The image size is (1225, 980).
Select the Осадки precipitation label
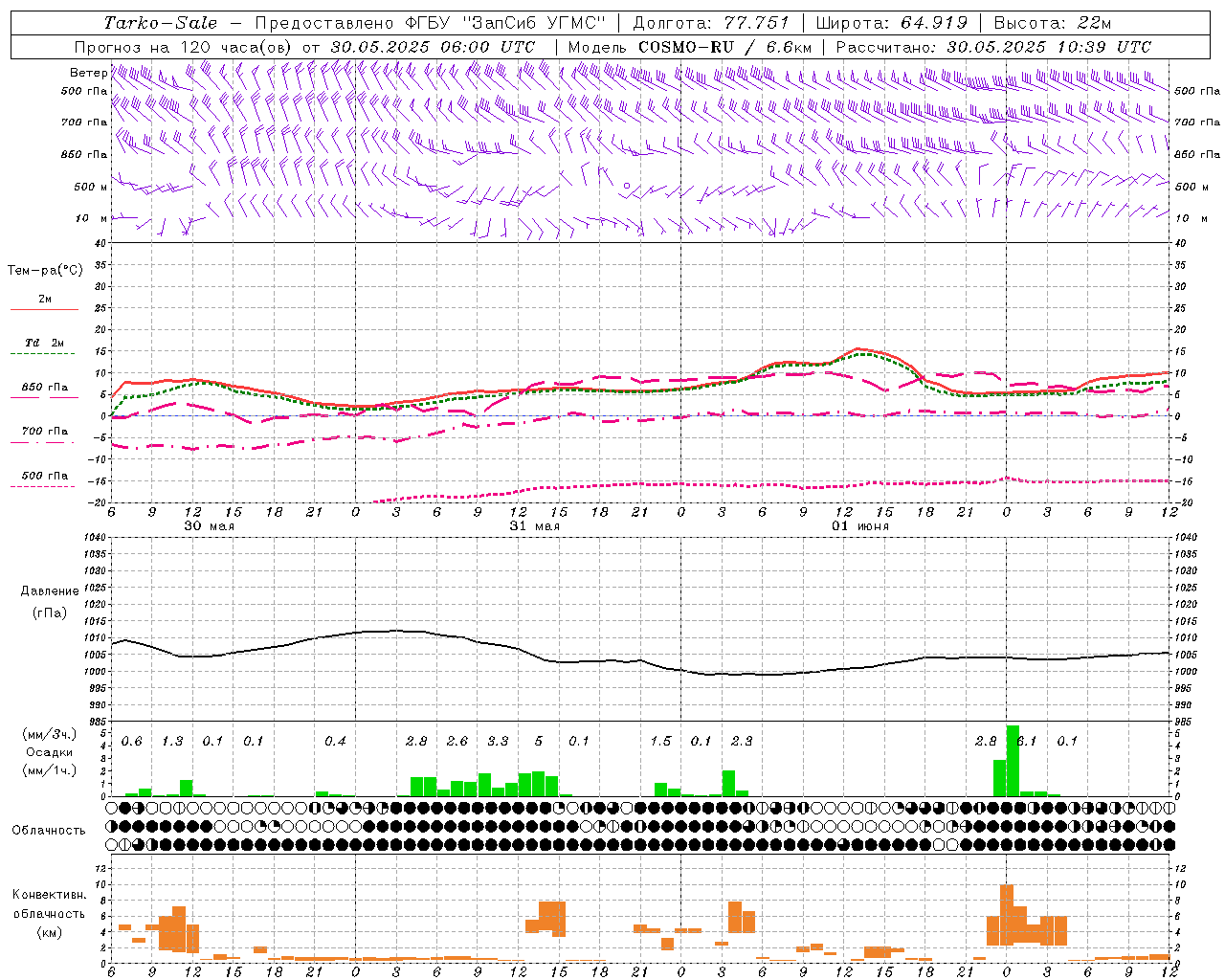coord(50,752)
